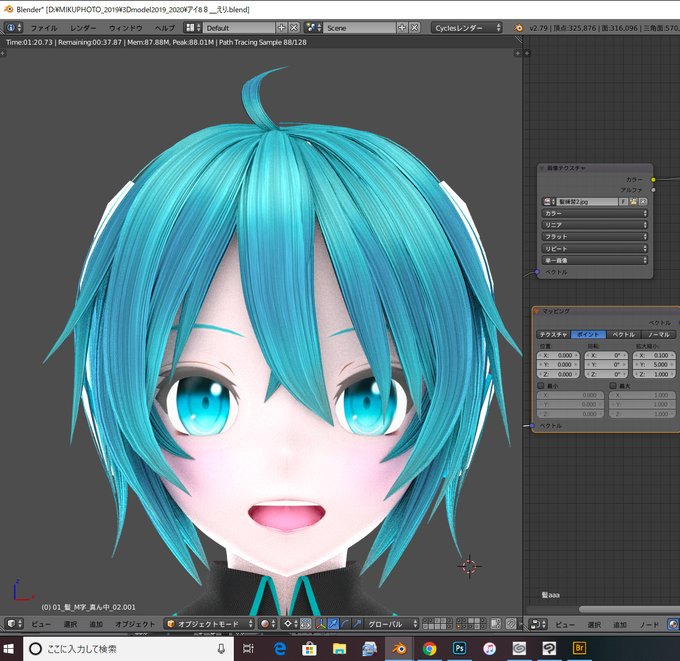Open image file icon in texture node

pyautogui.click(x=633, y=202)
